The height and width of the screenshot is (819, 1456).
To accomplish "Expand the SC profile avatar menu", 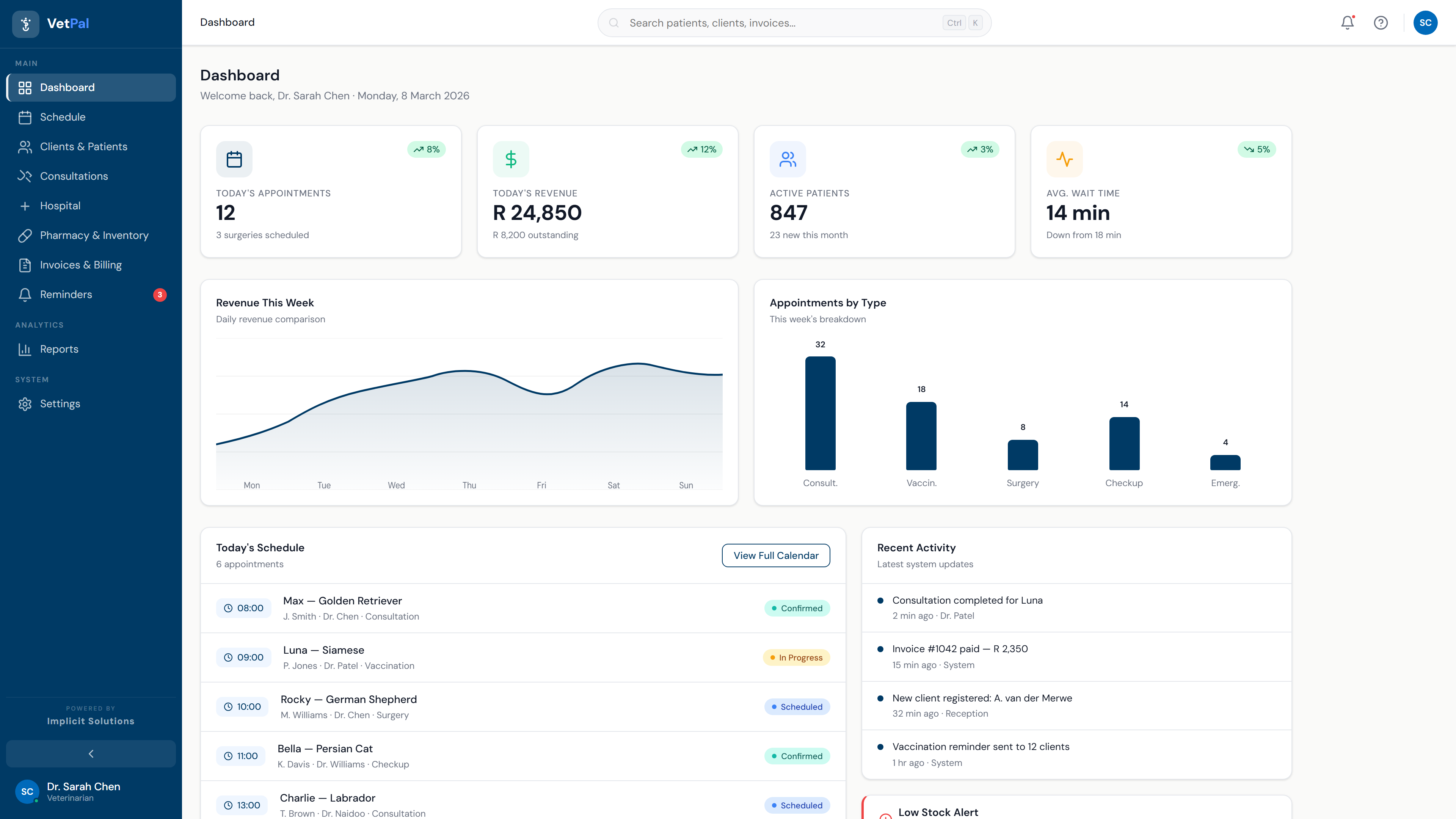I will [1426, 23].
